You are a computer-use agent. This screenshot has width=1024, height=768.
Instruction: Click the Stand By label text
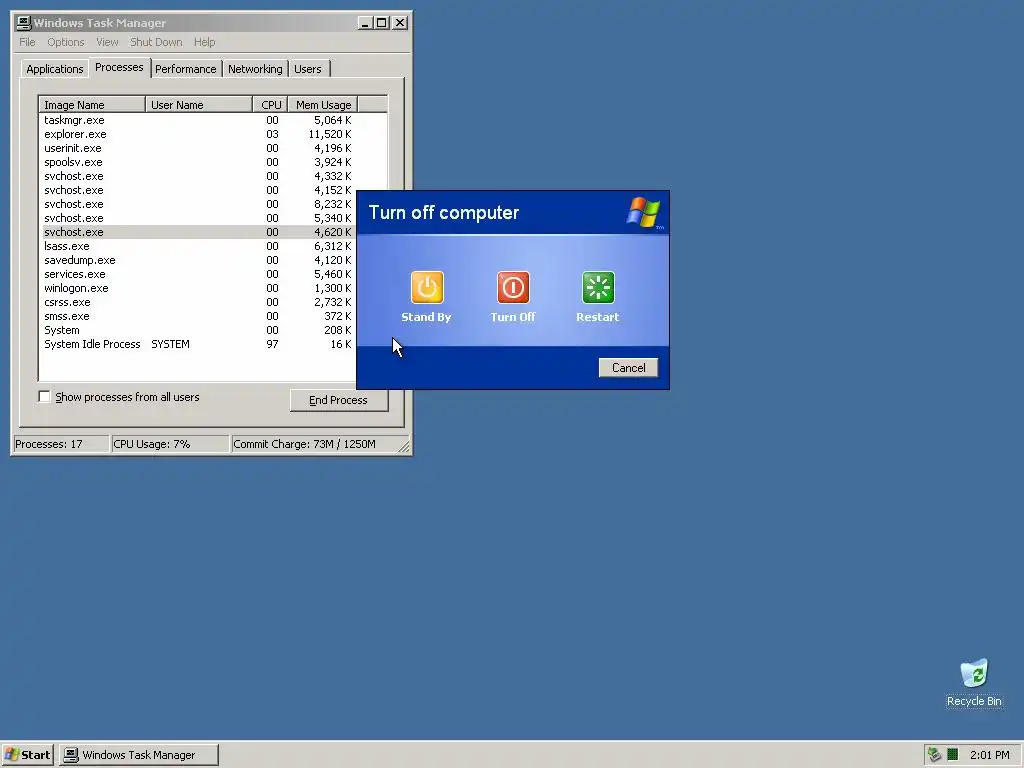(426, 317)
